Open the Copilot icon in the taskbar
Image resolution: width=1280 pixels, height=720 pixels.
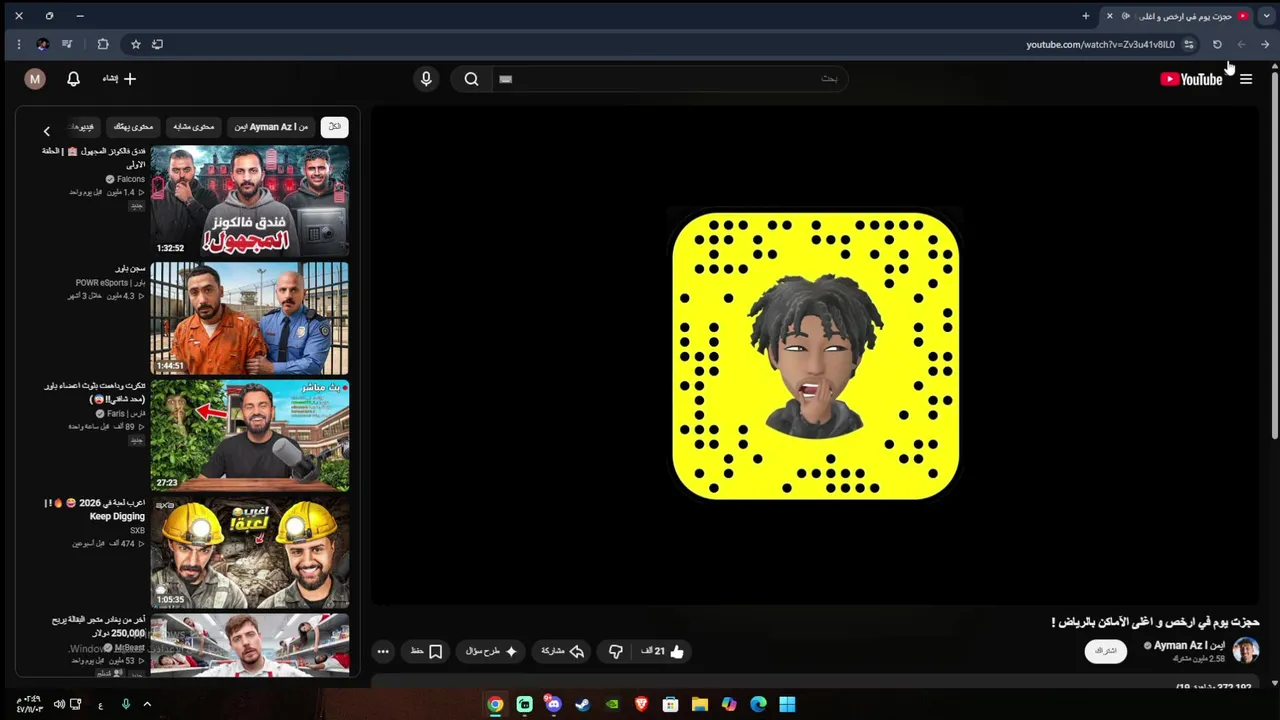point(729,704)
